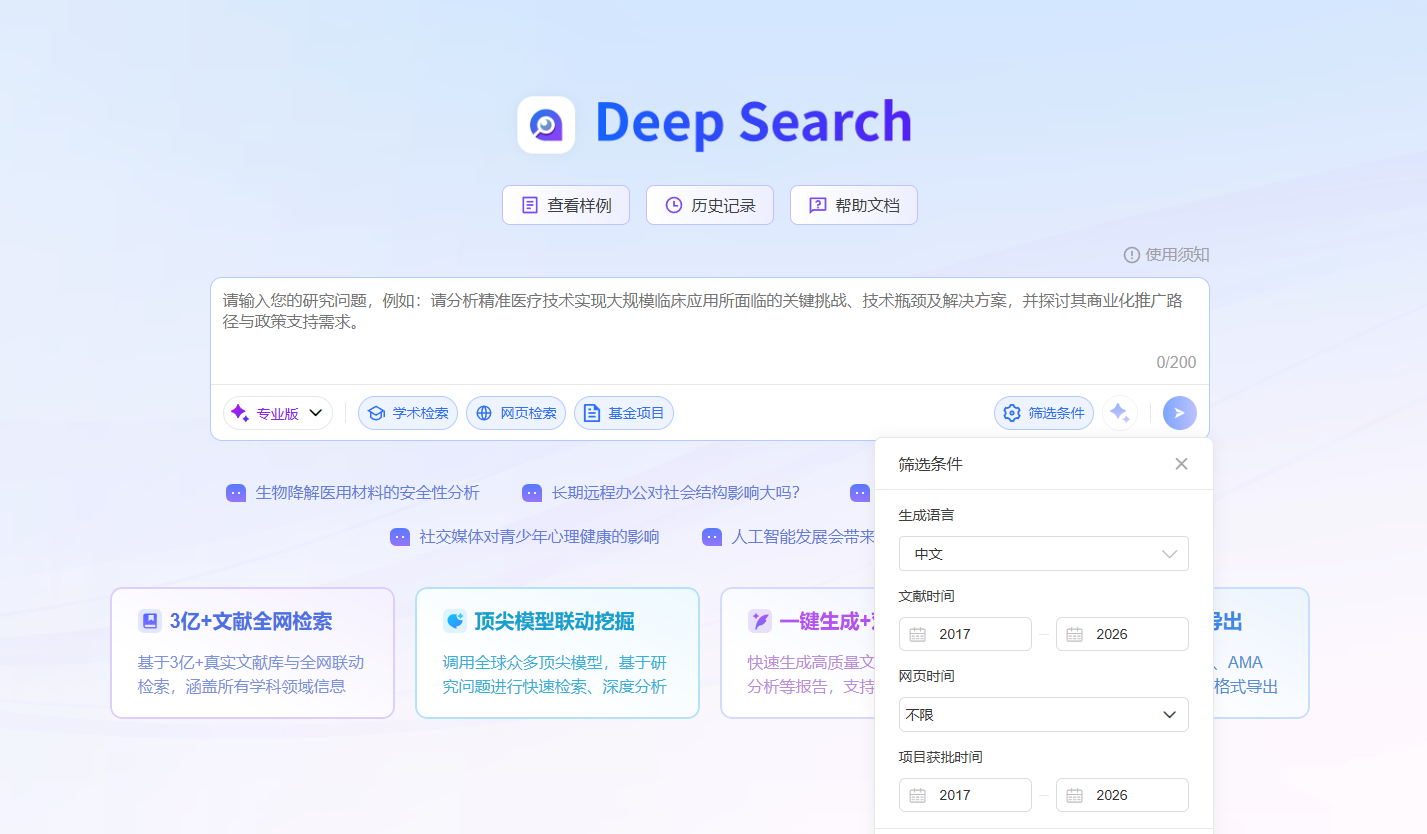Click globe icon in 网页检索
Viewport: 1427px width, 834px height.
pos(484,413)
